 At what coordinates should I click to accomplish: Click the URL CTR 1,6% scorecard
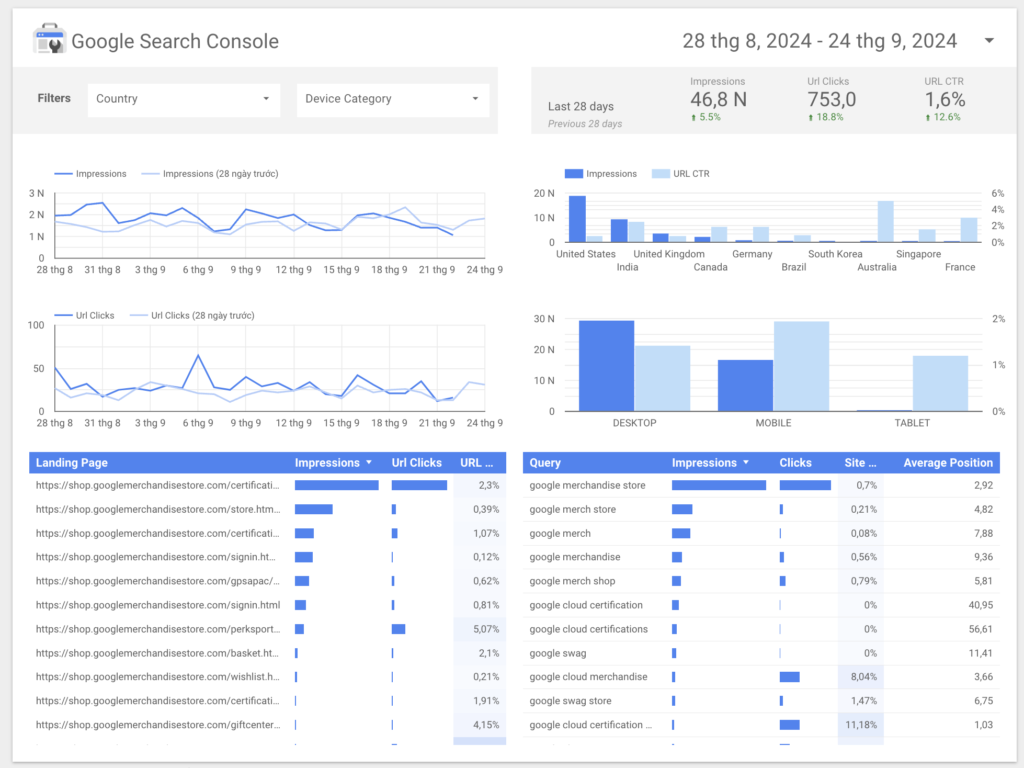[944, 99]
